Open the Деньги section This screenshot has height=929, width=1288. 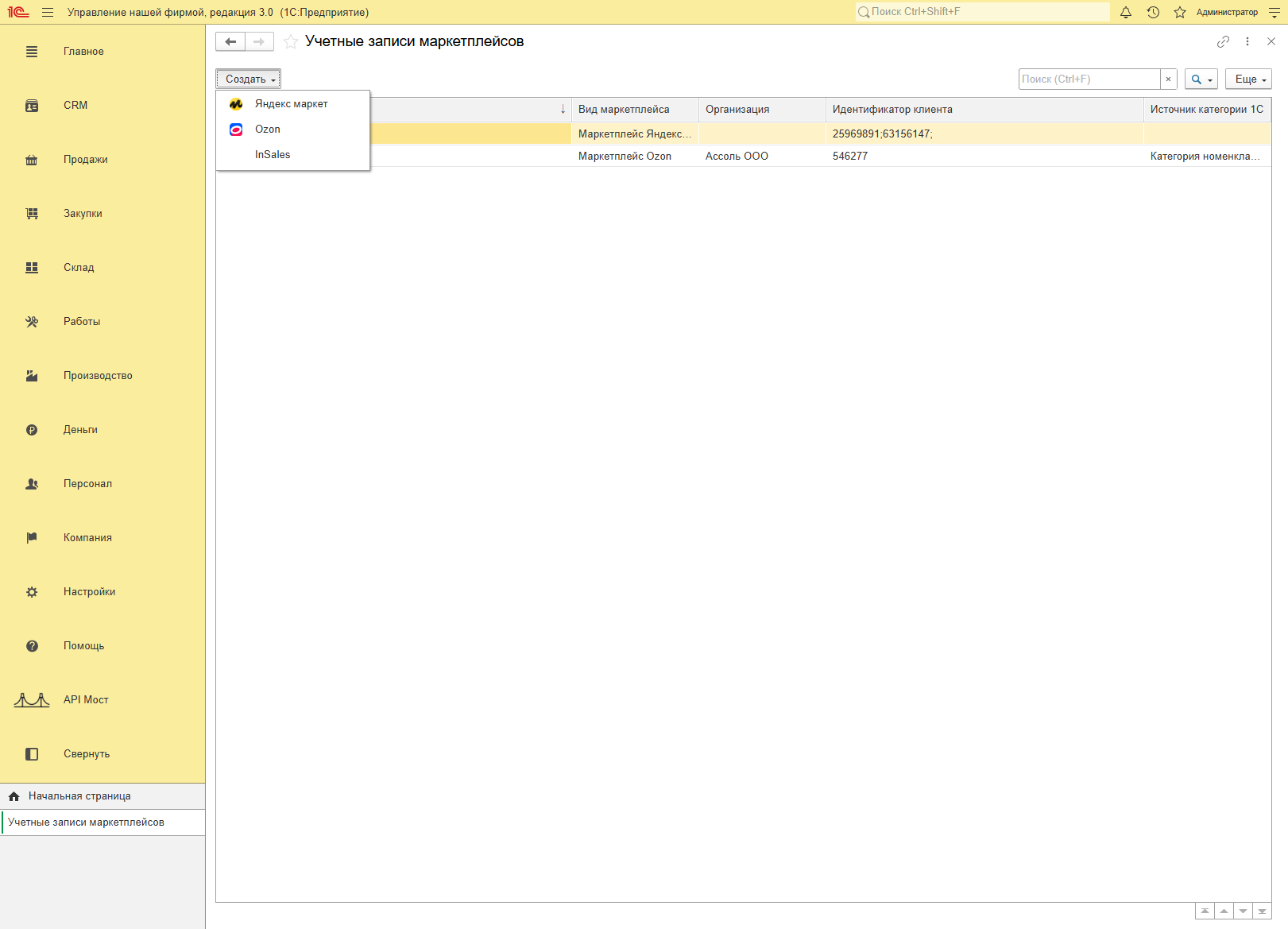click(102, 430)
